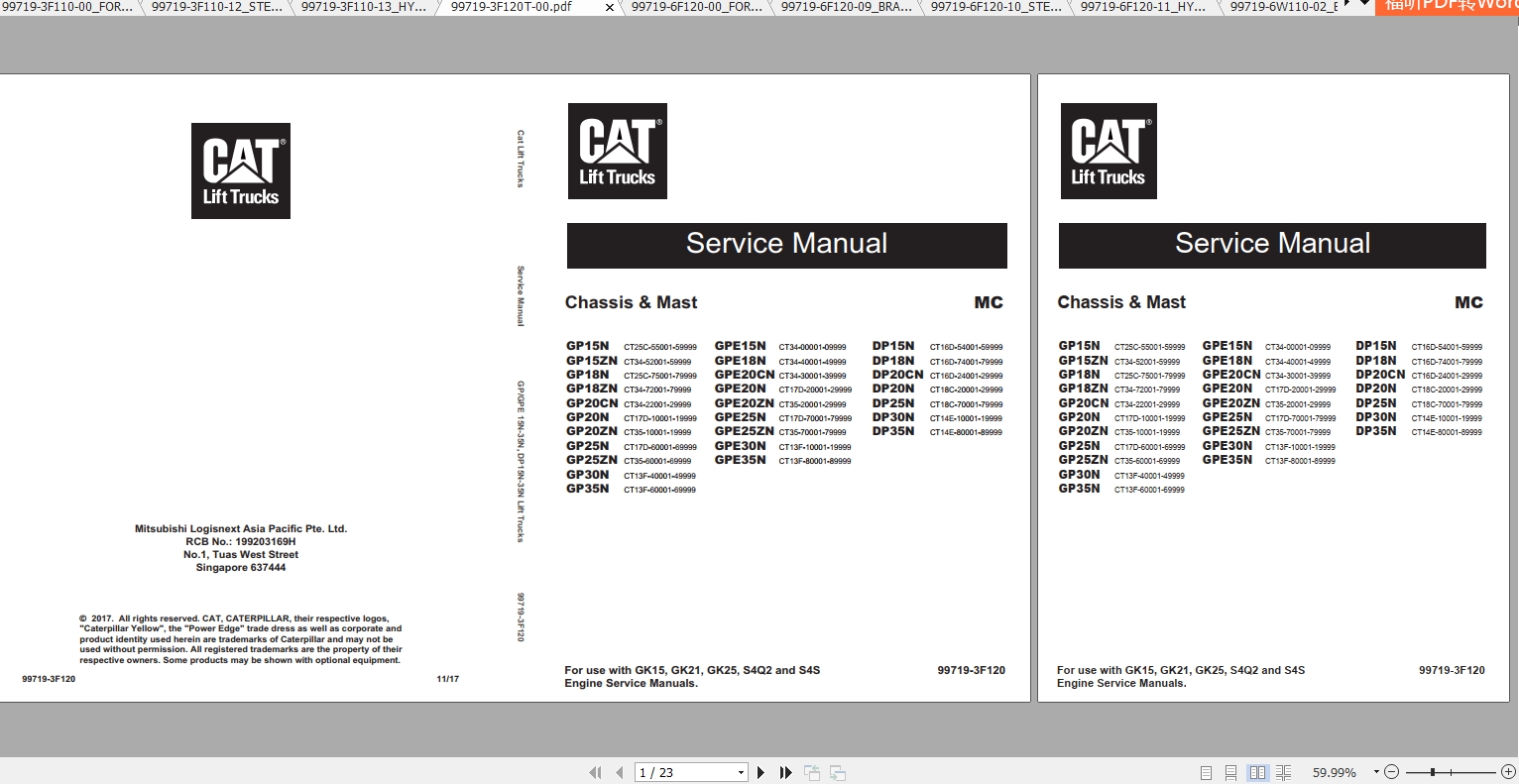
Task: Click the zoom in plus button
Action: coord(1510,771)
